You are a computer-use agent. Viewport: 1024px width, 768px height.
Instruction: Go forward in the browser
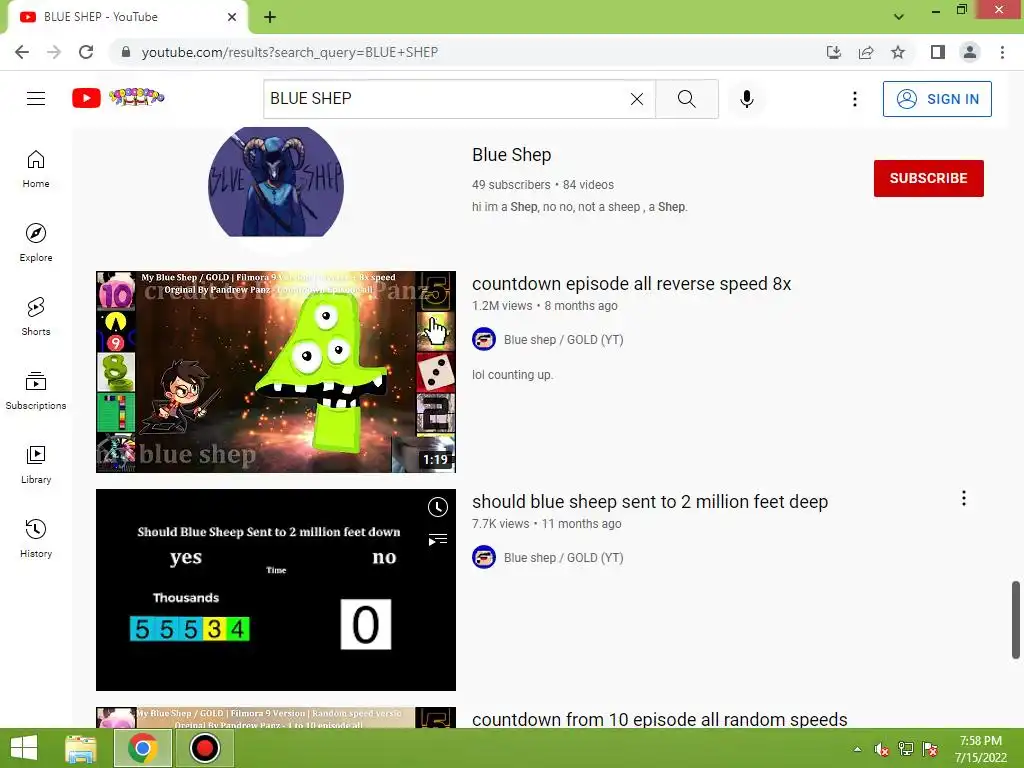(x=54, y=52)
